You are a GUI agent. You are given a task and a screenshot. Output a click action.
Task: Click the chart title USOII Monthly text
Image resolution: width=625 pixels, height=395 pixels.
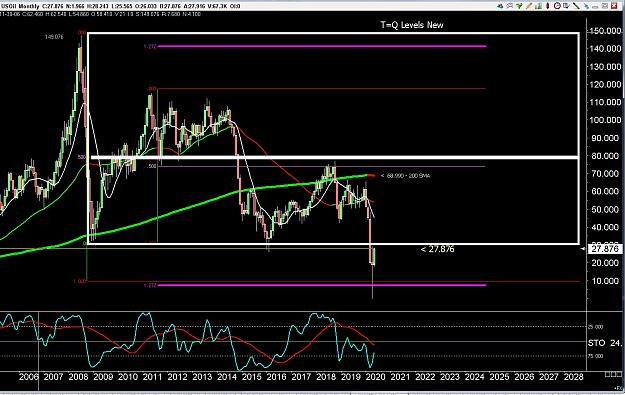click(20, 6)
